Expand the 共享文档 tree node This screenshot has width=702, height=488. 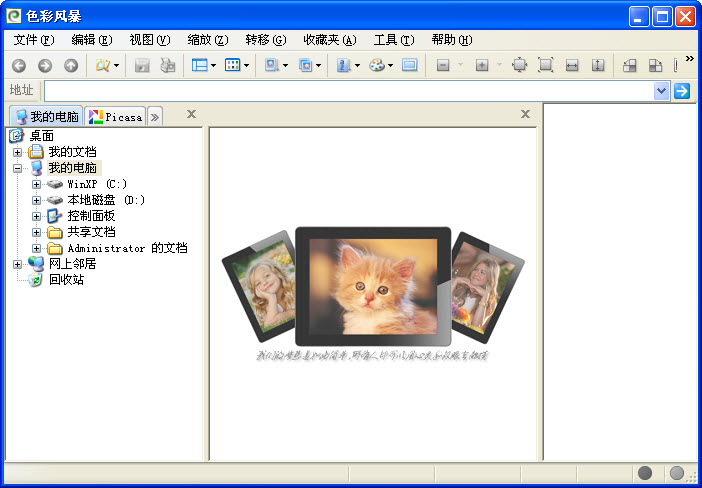click(36, 232)
